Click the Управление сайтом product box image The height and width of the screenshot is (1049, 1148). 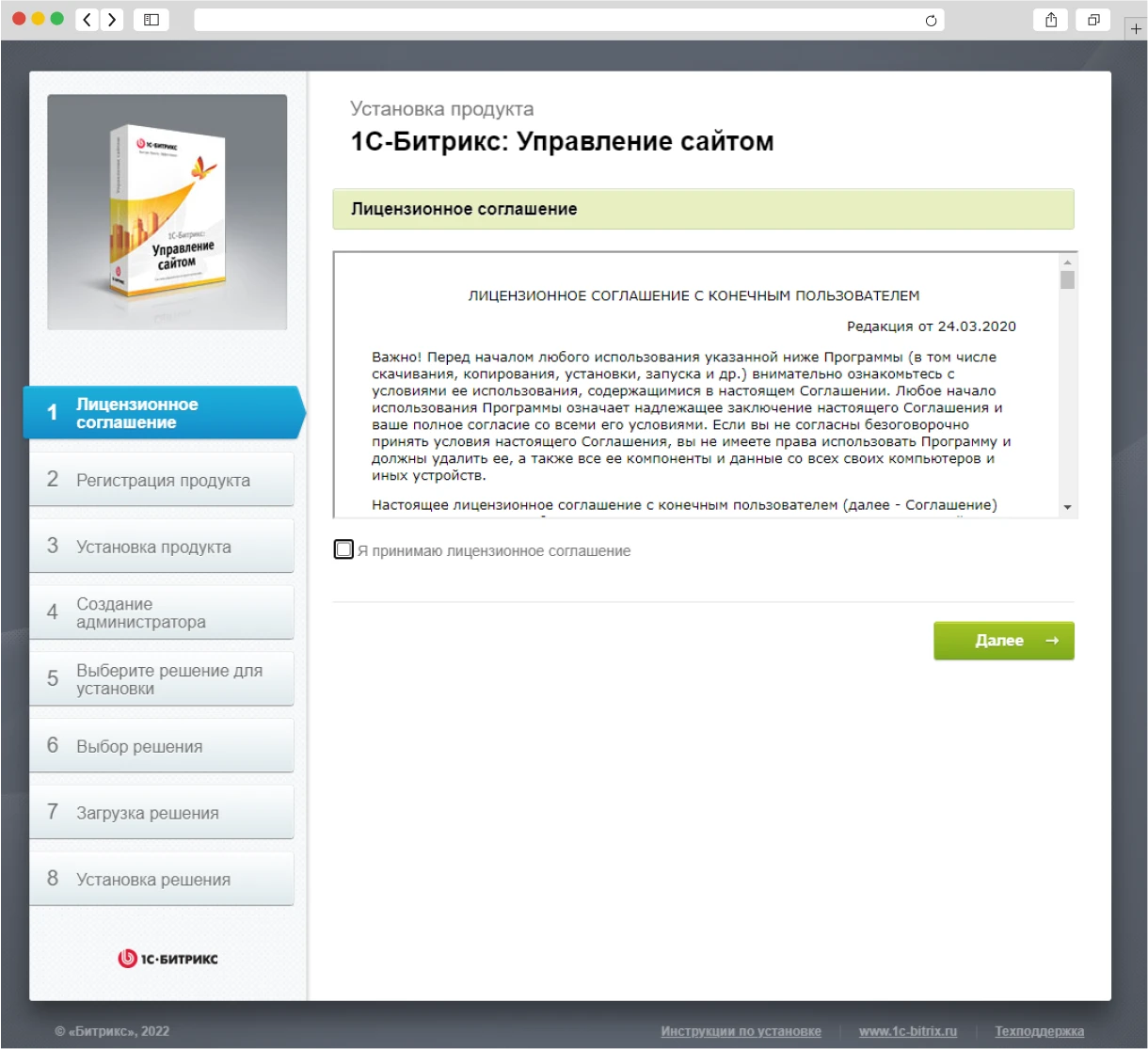(x=167, y=211)
